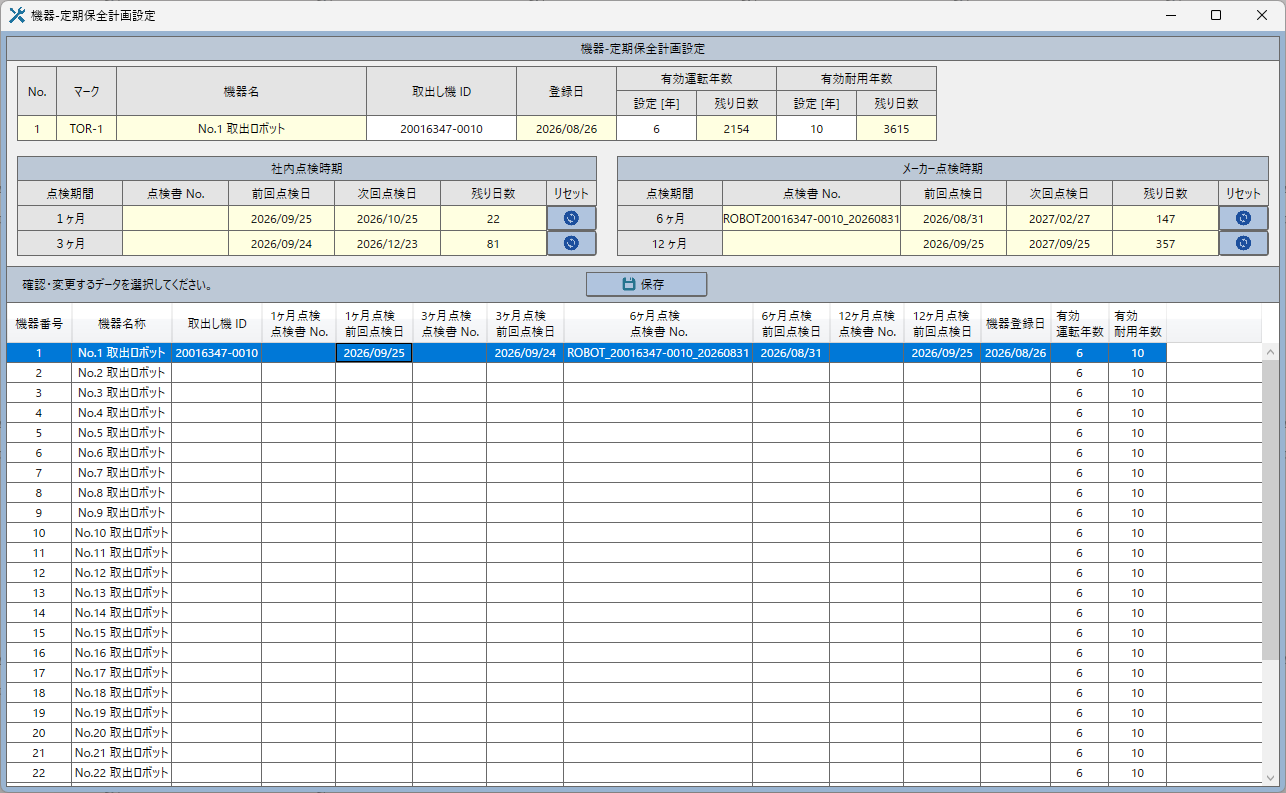Viewport: 1286px width, 793px height.
Task: Click the 登録日 value 2026/08/26 in header
Action: click(566, 128)
